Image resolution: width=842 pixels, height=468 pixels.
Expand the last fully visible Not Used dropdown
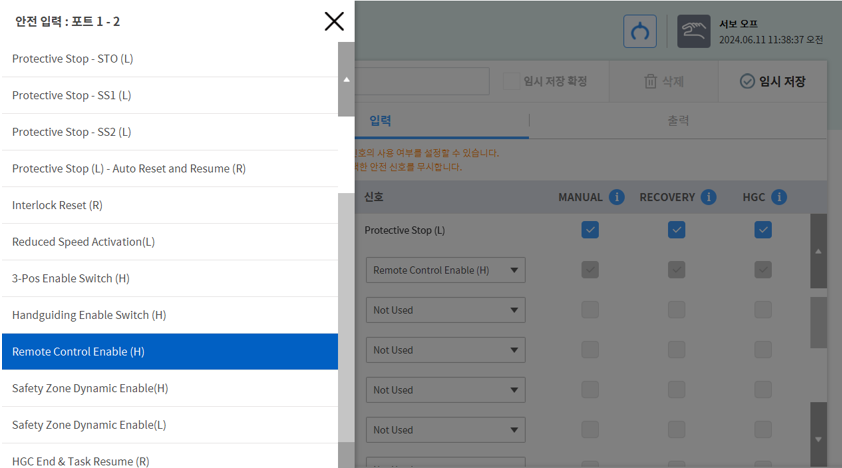point(445,430)
